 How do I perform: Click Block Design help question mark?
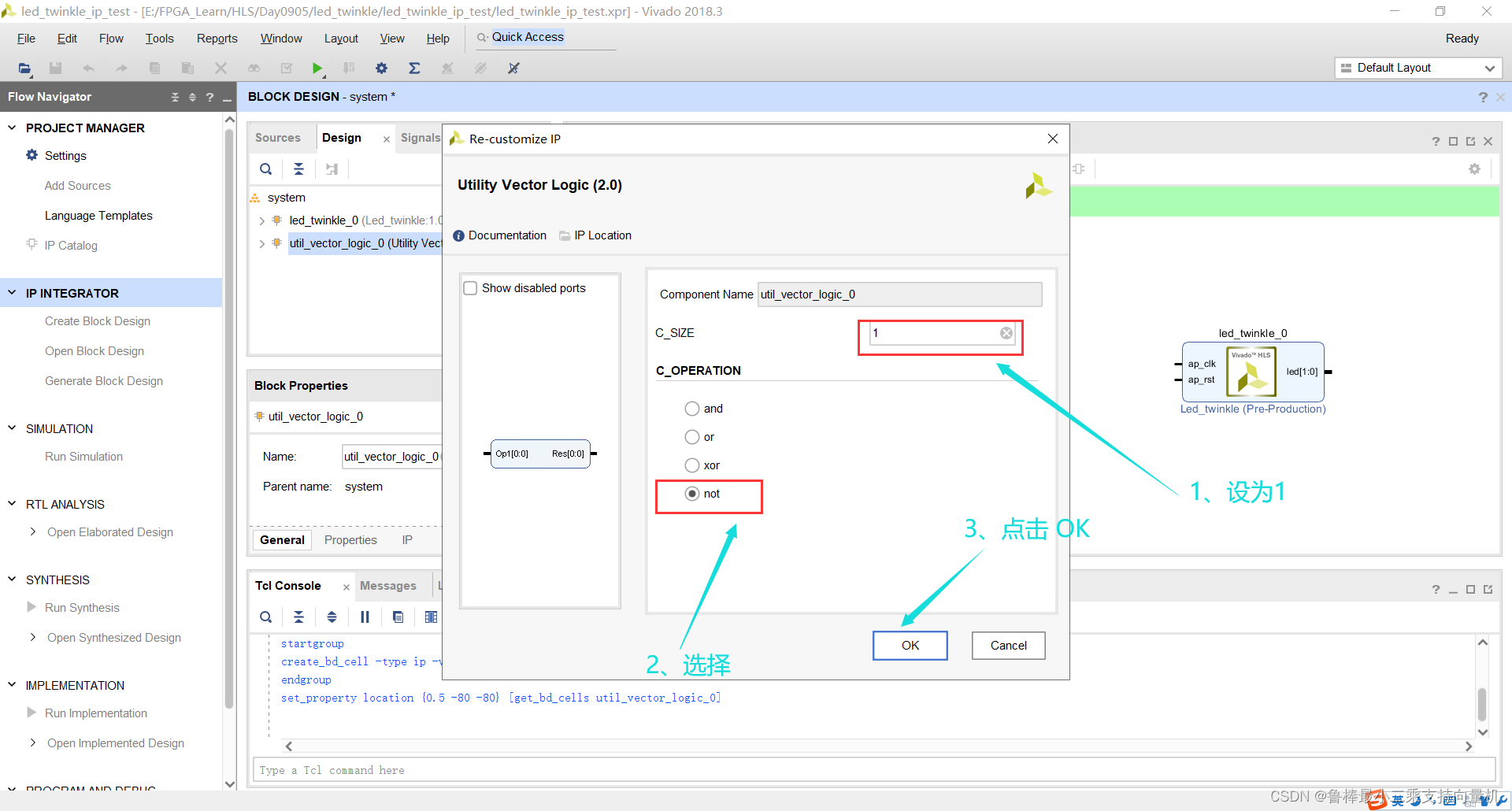[1483, 97]
